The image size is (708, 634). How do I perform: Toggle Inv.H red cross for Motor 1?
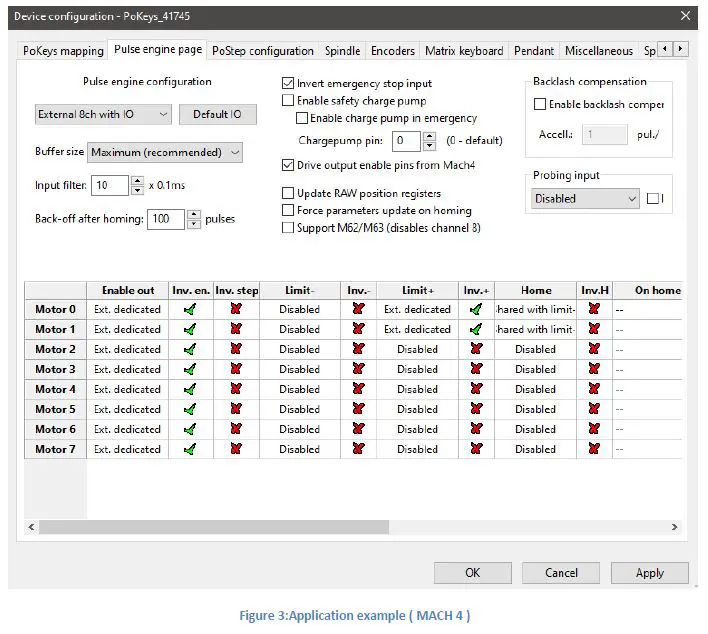click(594, 329)
